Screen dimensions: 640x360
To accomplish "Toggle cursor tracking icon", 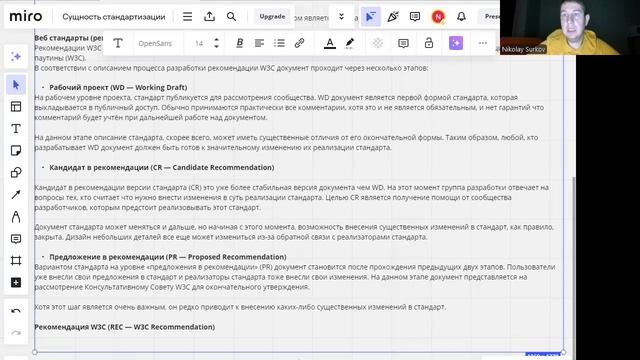I will coord(371,17).
